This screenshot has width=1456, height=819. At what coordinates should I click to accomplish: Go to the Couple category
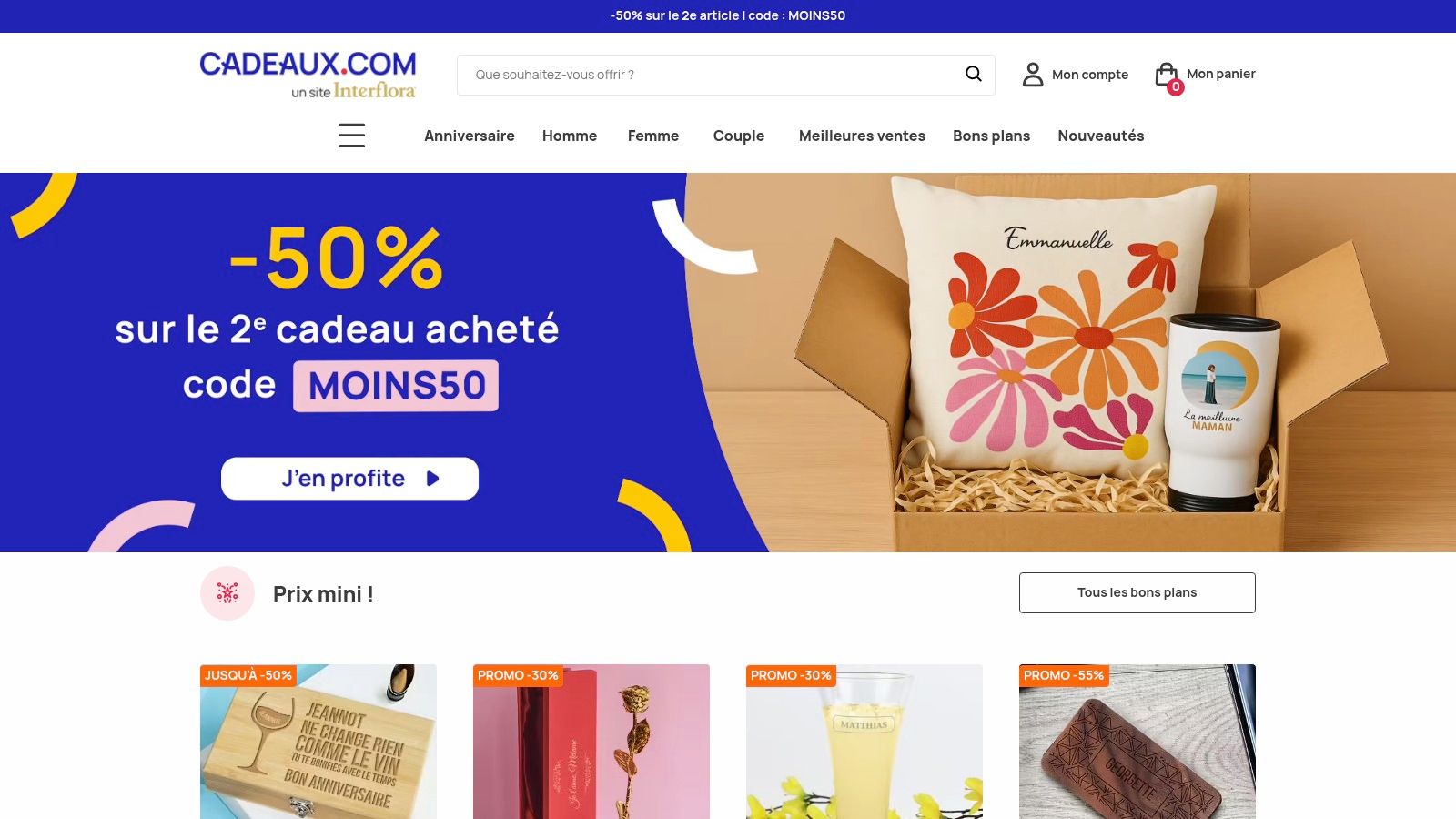coord(739,136)
